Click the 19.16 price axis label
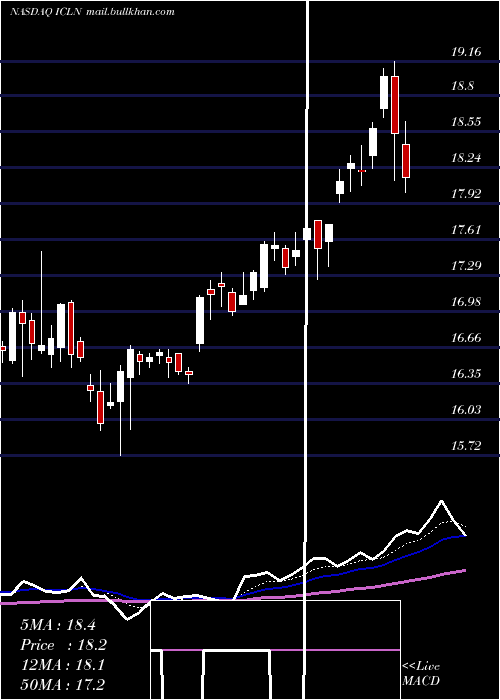The width and height of the screenshot is (500, 700). [466, 52]
